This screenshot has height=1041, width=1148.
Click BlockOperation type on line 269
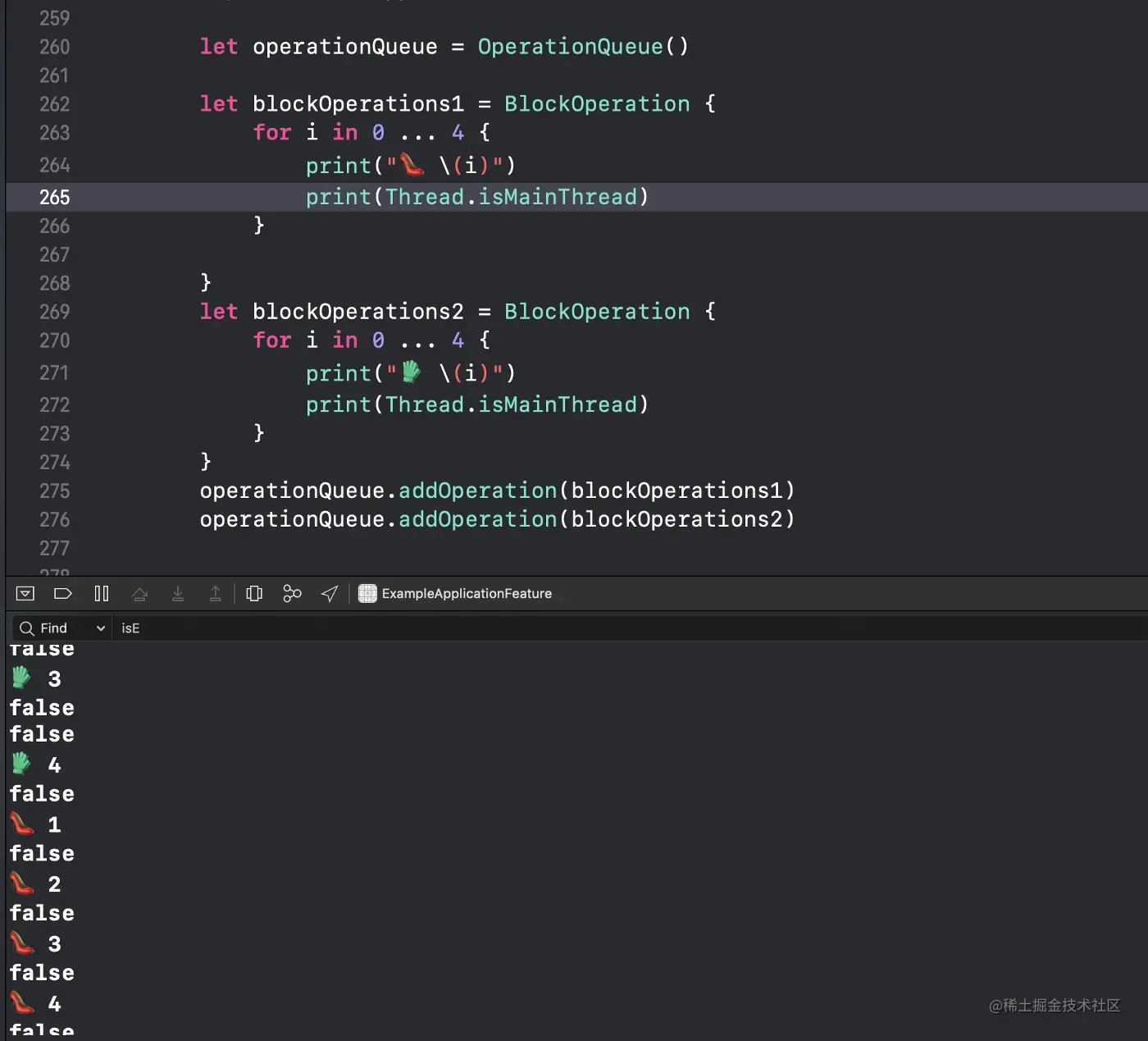(x=597, y=312)
